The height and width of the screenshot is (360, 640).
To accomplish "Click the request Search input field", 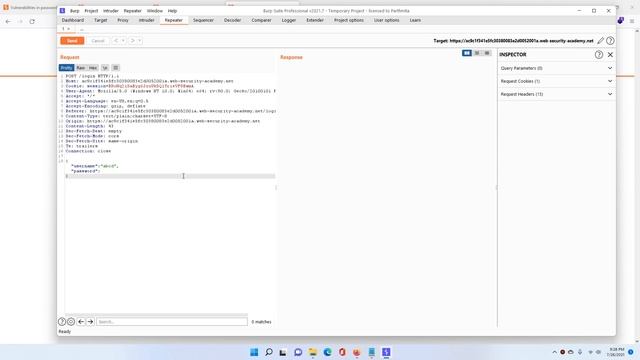I will point(172,322).
